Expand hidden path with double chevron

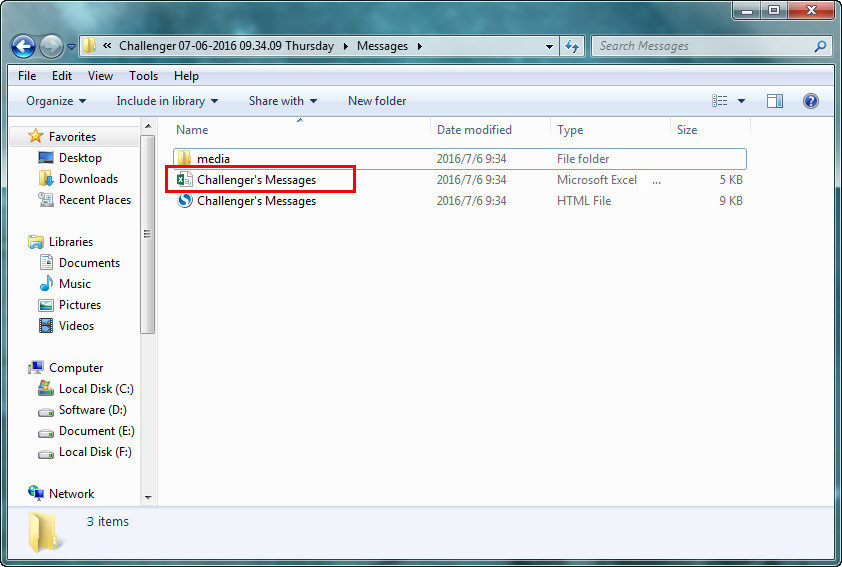pyautogui.click(x=107, y=46)
